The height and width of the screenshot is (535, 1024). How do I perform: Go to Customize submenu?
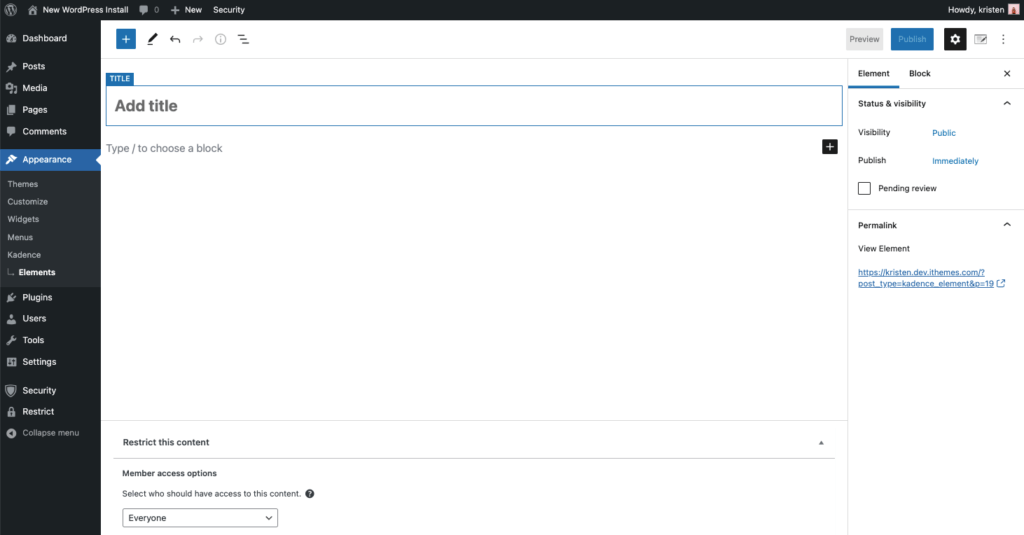pyautogui.click(x=27, y=202)
